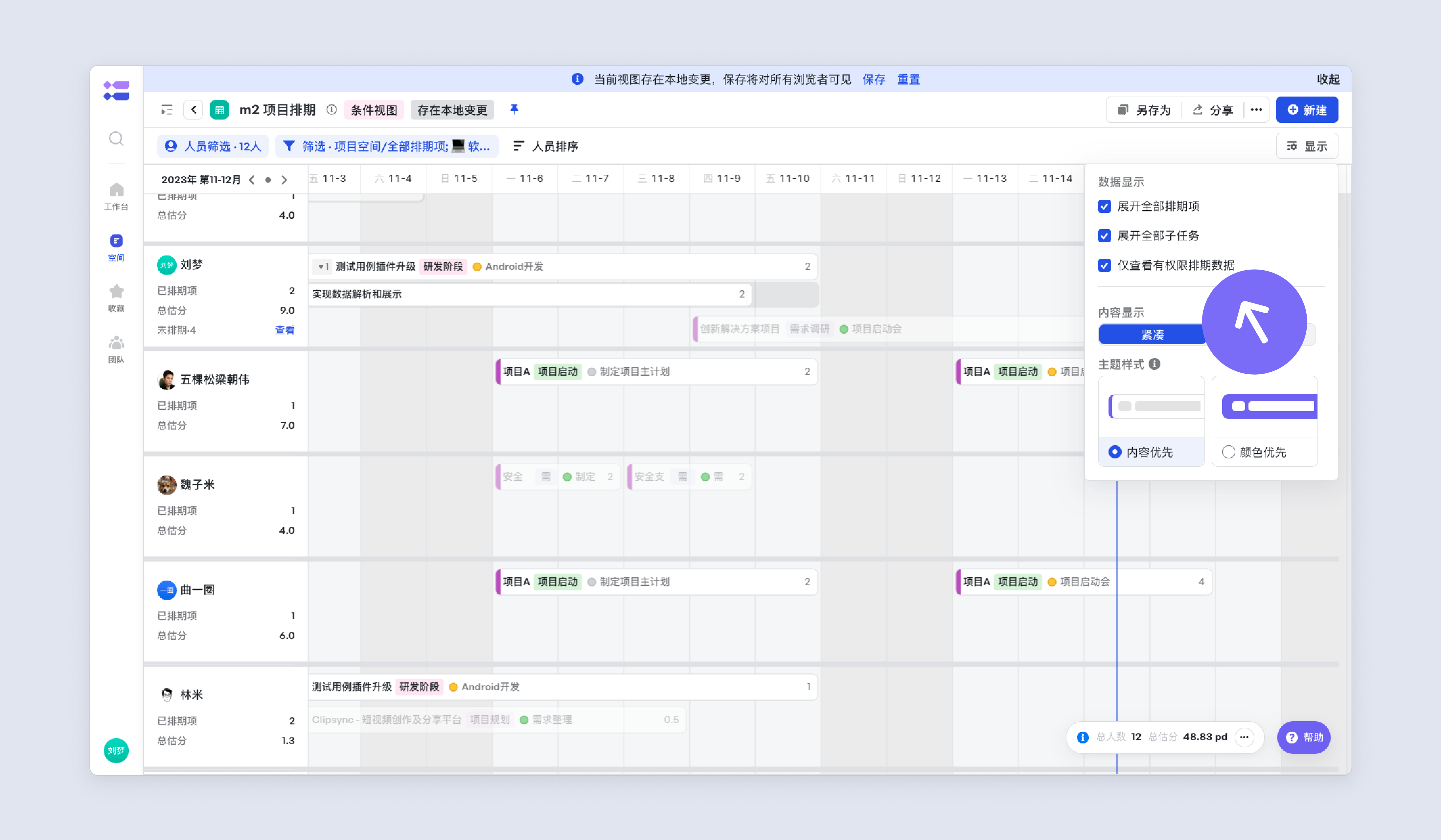Collapse the banner with 收起
The height and width of the screenshot is (840, 1441).
coord(1328,79)
